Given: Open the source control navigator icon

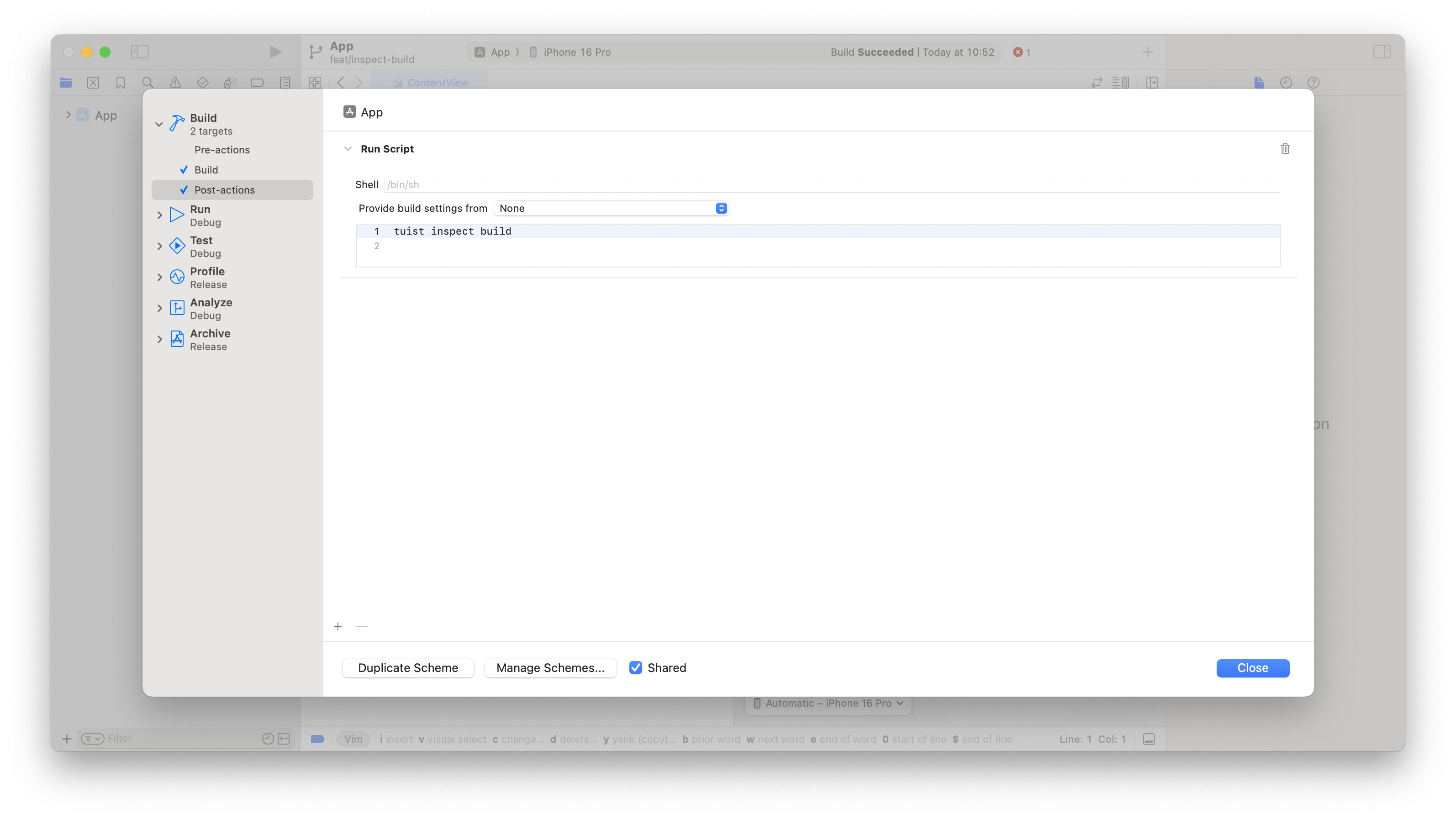Looking at the screenshot, I should (93, 83).
